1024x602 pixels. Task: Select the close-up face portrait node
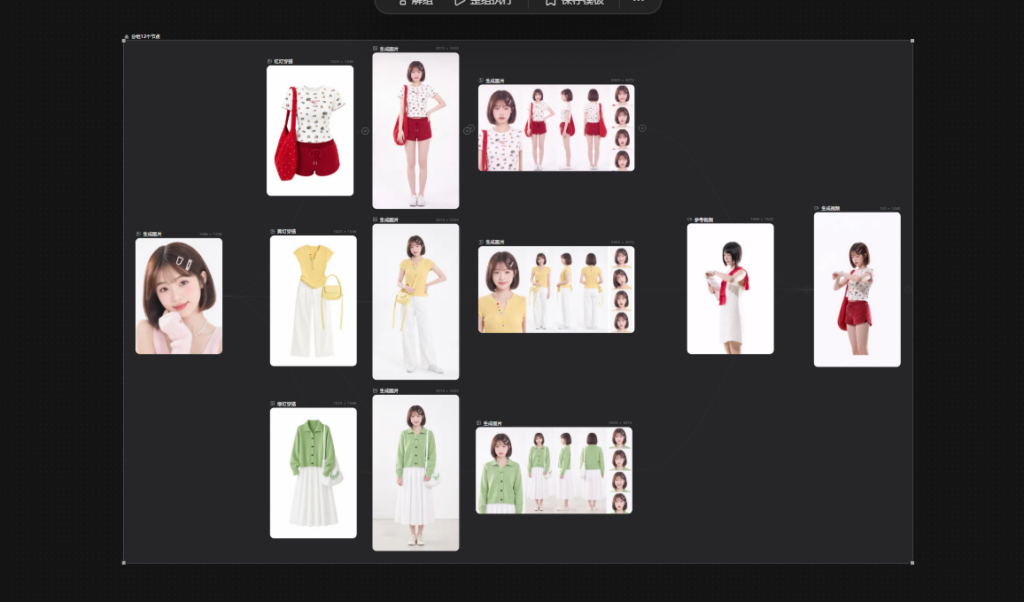179,296
